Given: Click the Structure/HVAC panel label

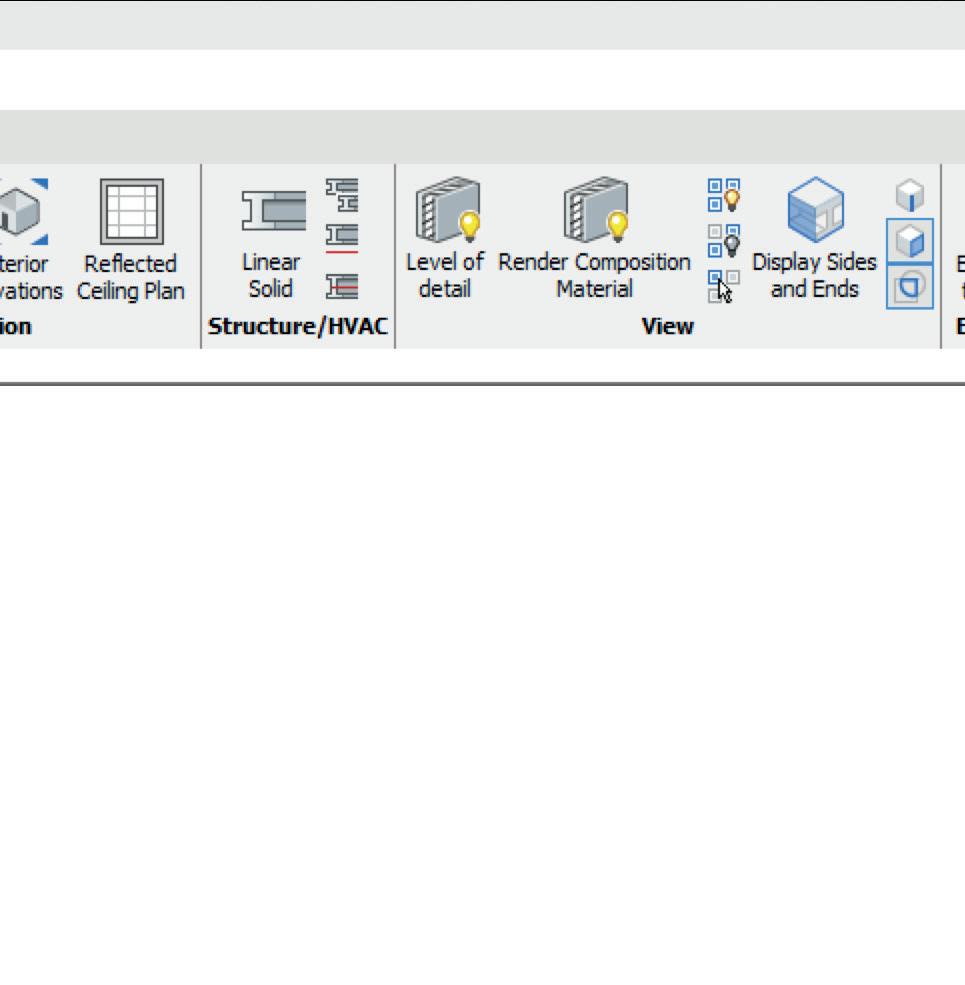Looking at the screenshot, I should (x=298, y=327).
